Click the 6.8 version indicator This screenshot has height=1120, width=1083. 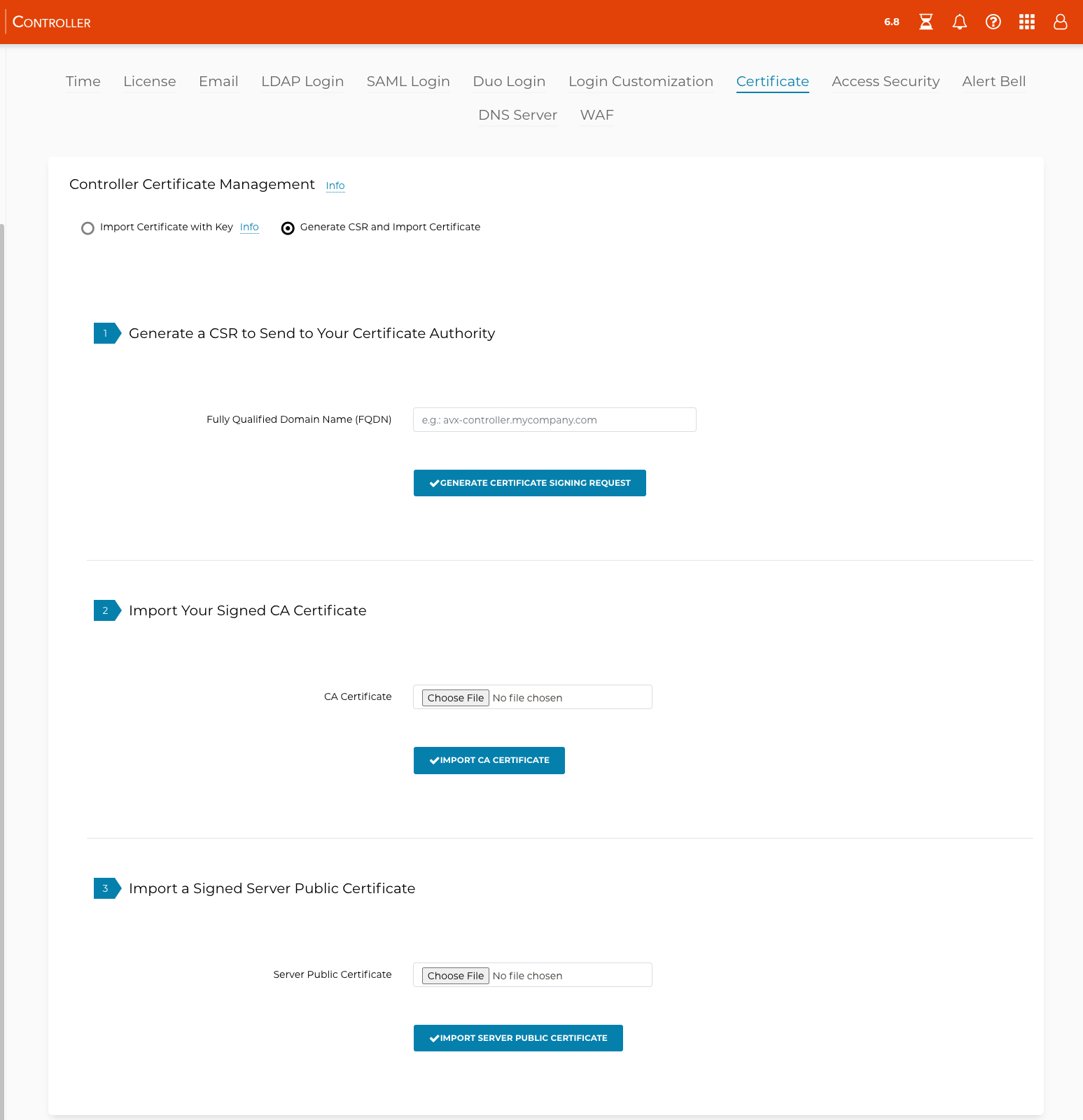point(891,22)
